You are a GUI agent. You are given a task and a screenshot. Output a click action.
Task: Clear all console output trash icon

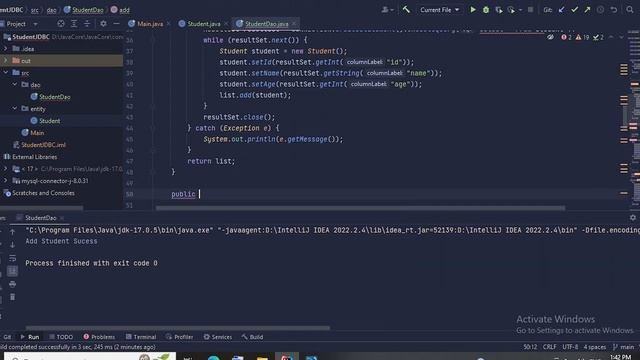point(13,297)
